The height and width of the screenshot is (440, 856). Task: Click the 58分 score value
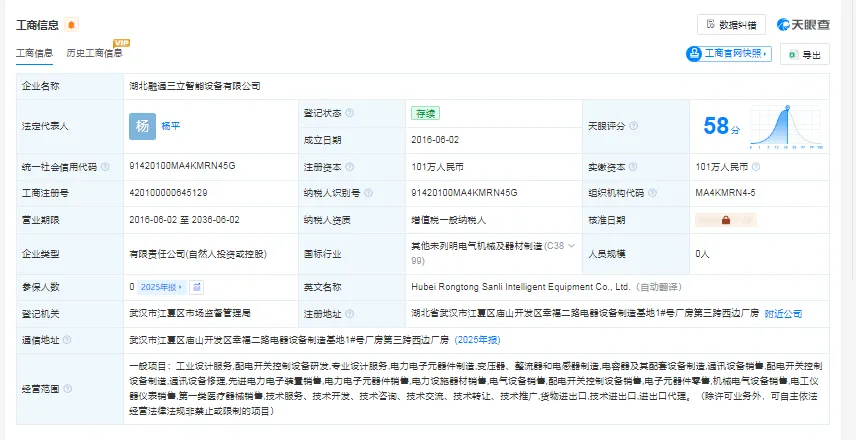tap(722, 126)
